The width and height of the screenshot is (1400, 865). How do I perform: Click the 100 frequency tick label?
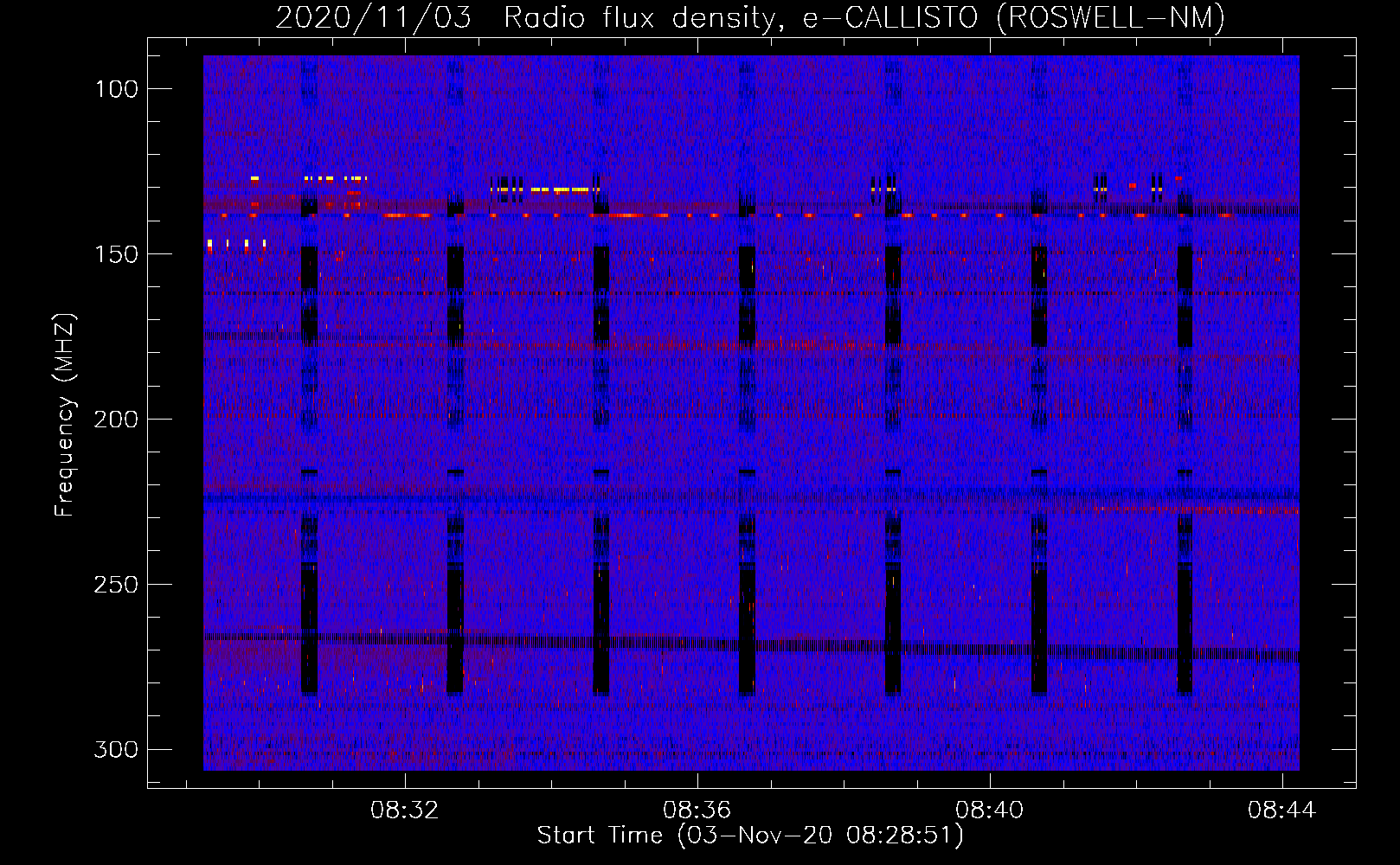coord(116,89)
